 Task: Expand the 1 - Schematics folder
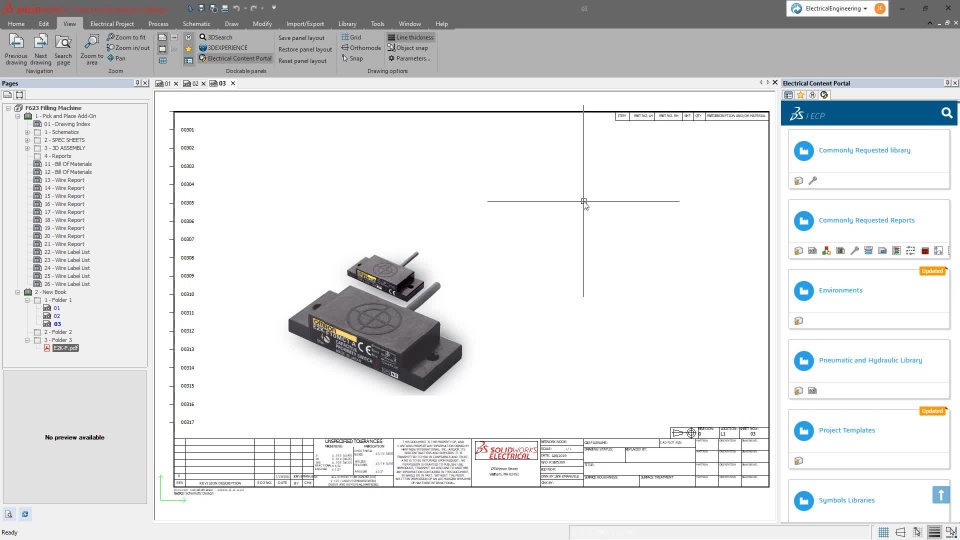(x=28, y=132)
